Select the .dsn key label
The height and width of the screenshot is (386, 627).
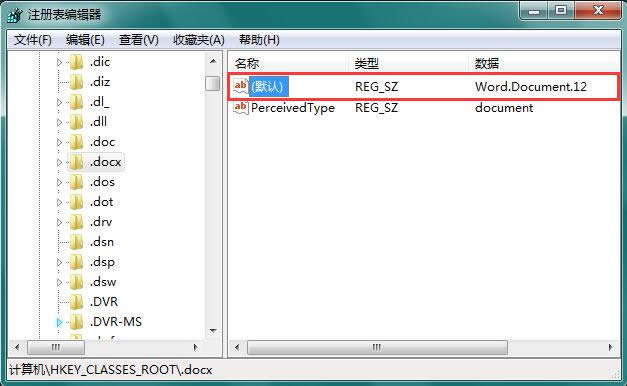102,242
